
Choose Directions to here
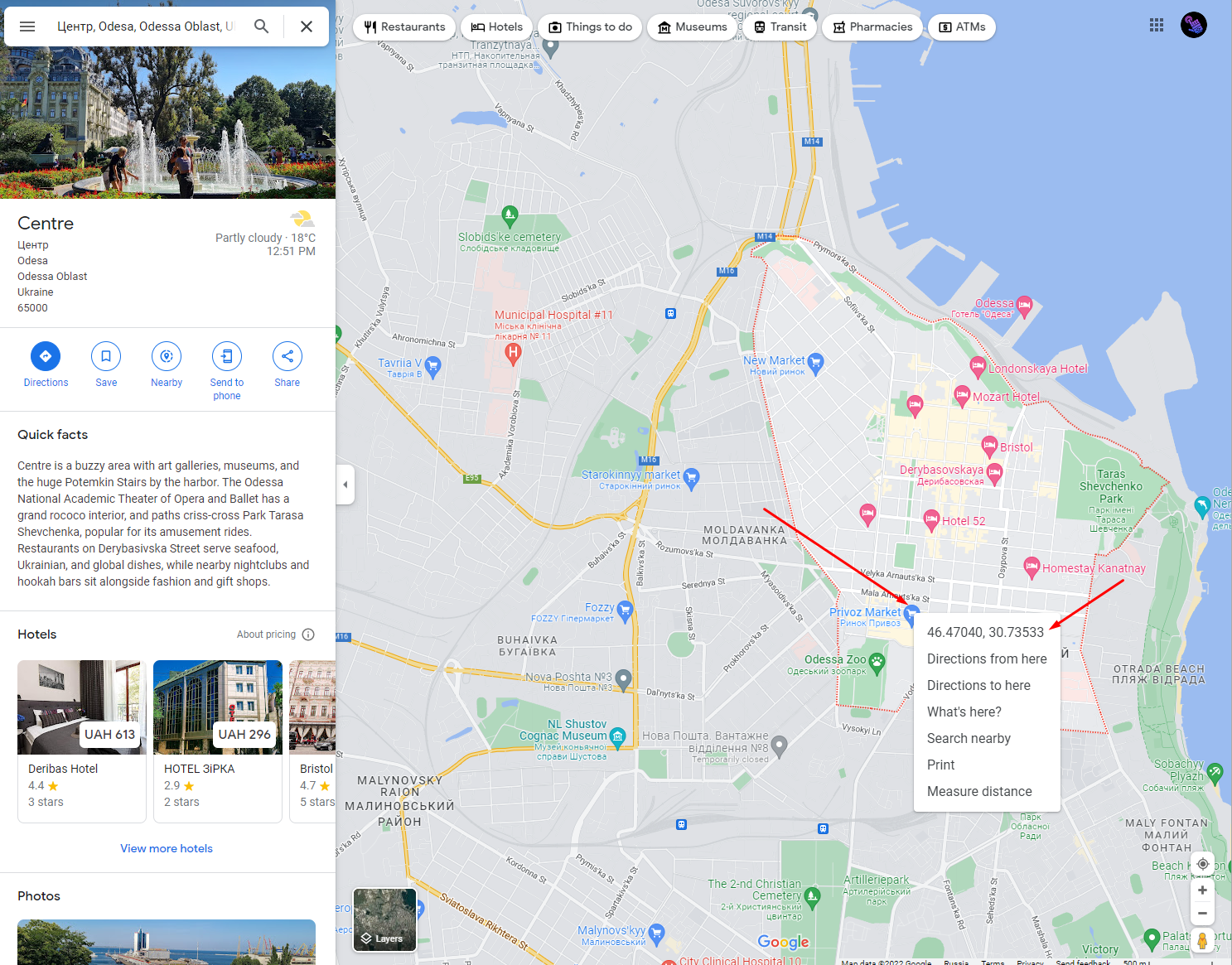click(x=987, y=685)
